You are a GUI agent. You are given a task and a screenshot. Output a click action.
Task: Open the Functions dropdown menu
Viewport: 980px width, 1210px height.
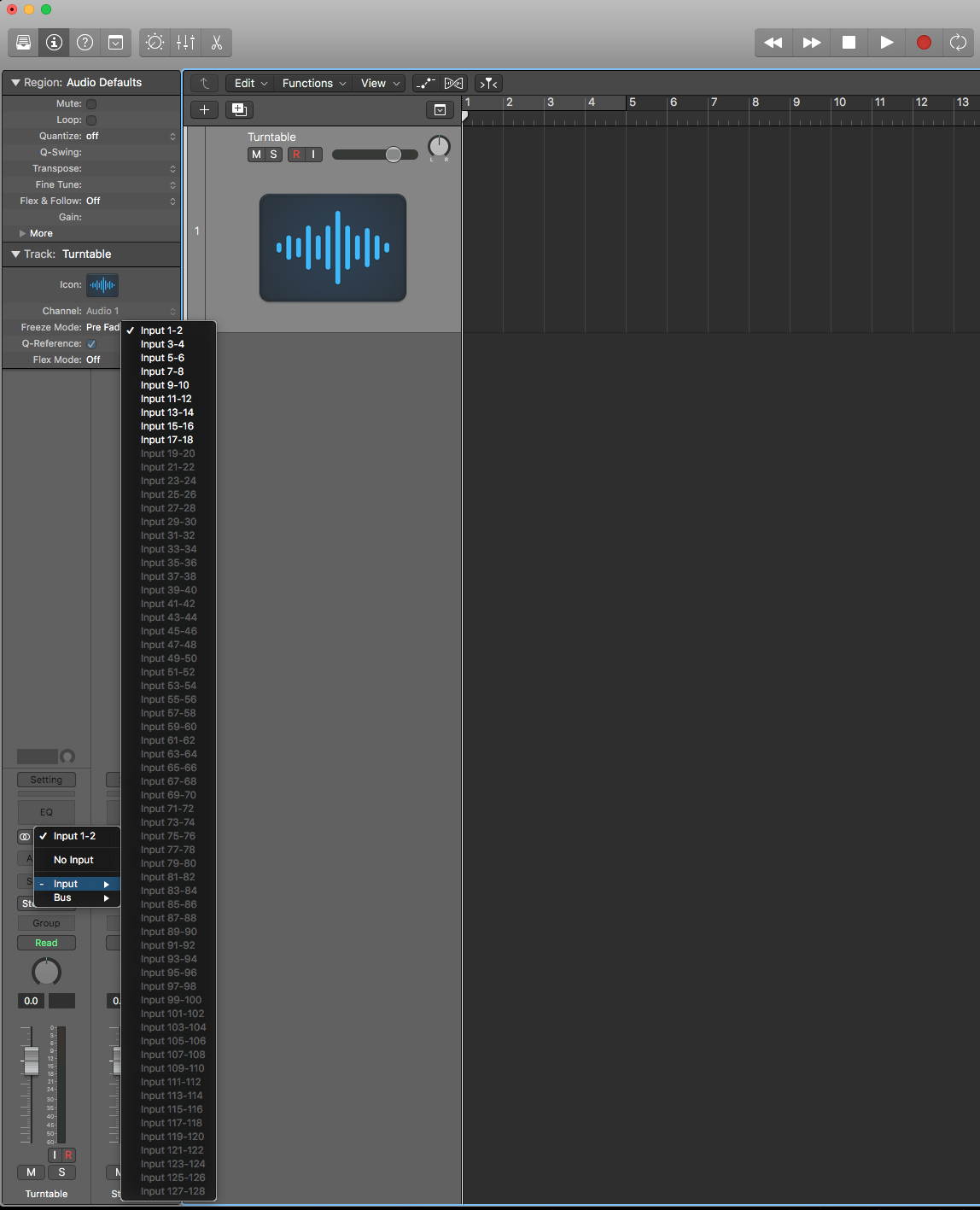[x=313, y=83]
